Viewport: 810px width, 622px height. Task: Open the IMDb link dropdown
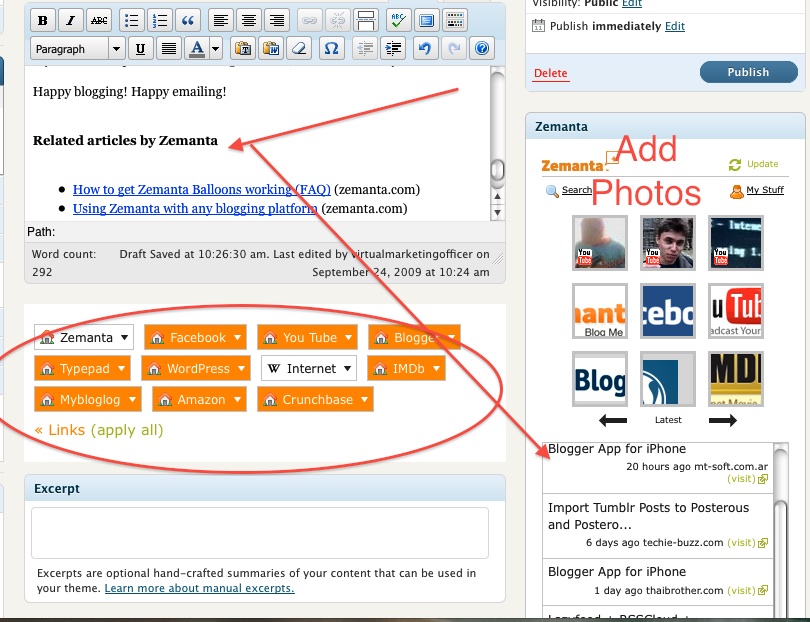[406, 368]
